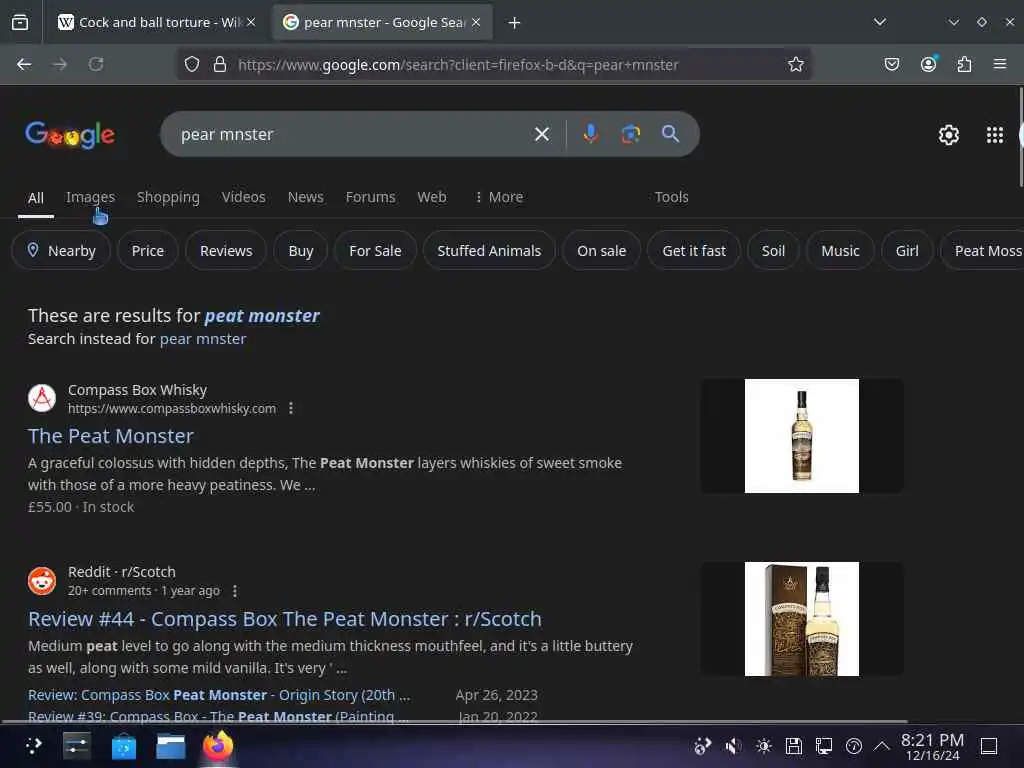1024x768 pixels.
Task: Open options dots for Compass Box result
Action: tap(291, 408)
